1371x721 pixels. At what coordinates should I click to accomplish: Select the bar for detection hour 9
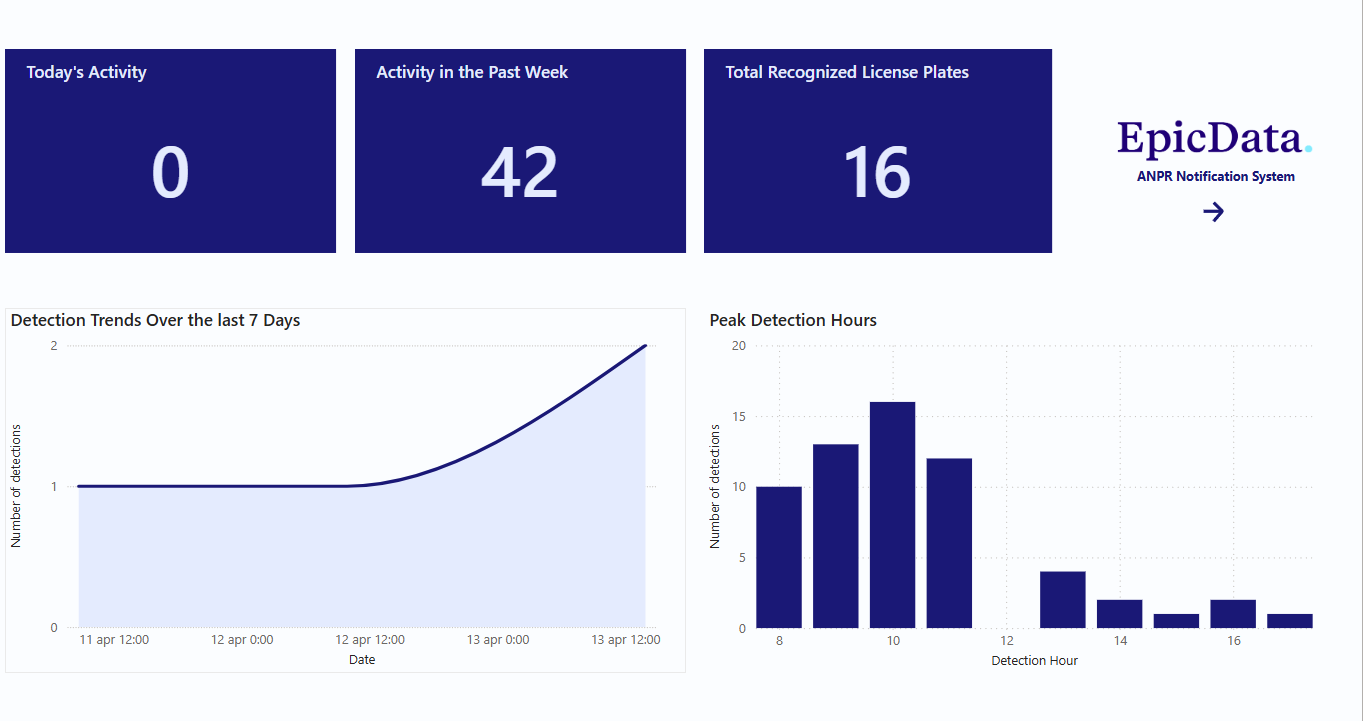click(x=836, y=536)
